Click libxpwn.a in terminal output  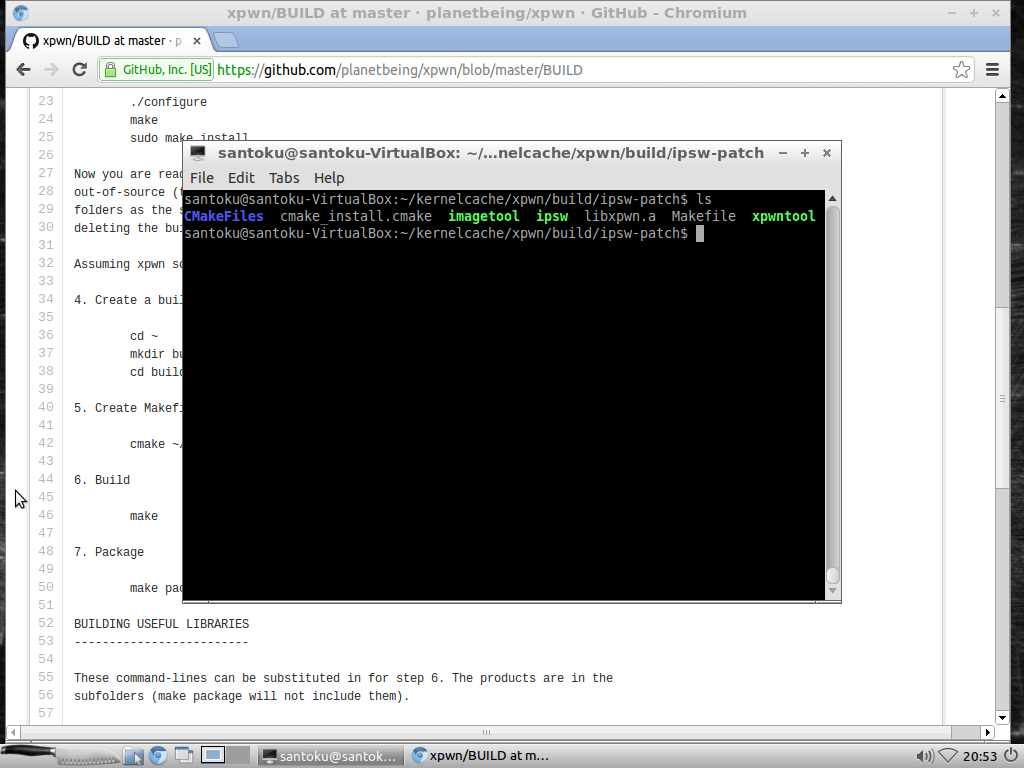(x=620, y=216)
